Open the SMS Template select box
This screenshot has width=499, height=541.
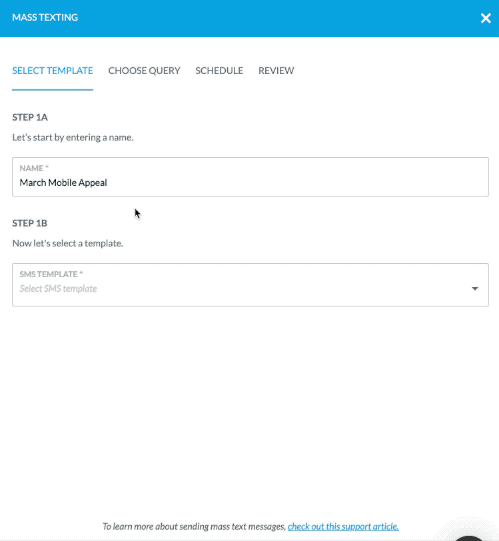tap(250, 285)
